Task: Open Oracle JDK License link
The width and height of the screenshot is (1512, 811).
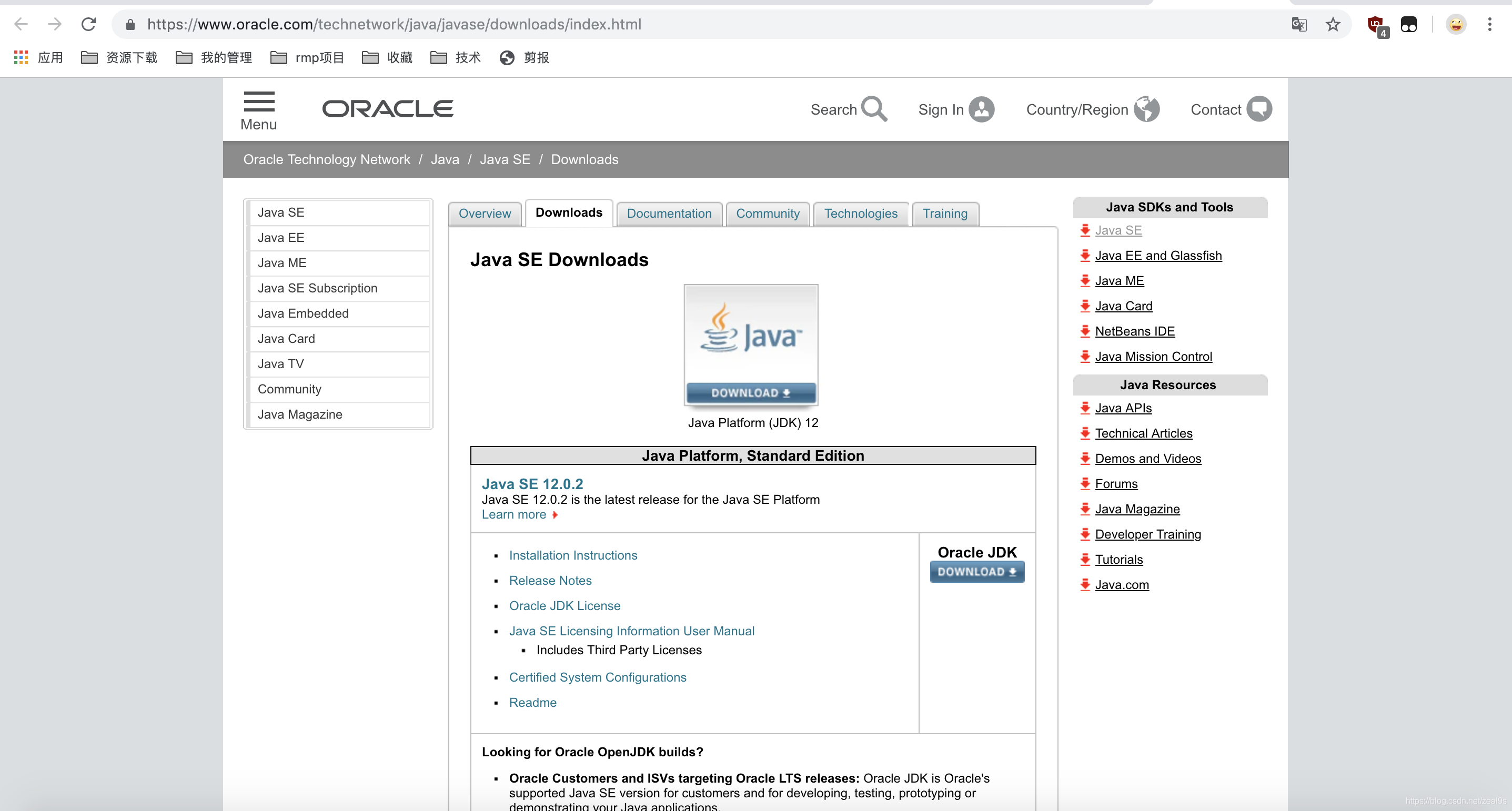Action: (565, 605)
